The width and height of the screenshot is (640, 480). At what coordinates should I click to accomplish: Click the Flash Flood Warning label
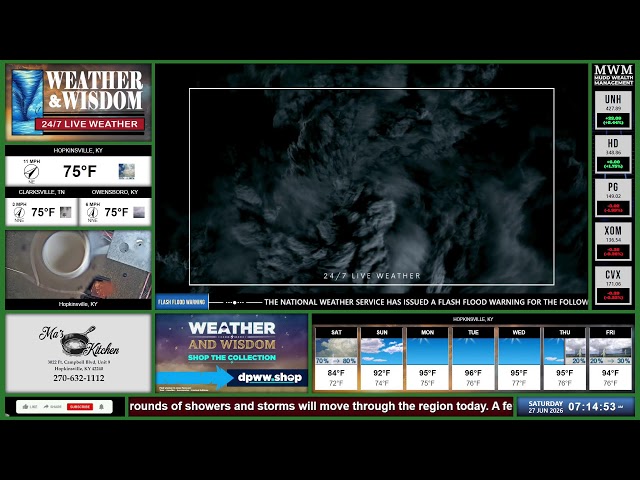(x=182, y=302)
